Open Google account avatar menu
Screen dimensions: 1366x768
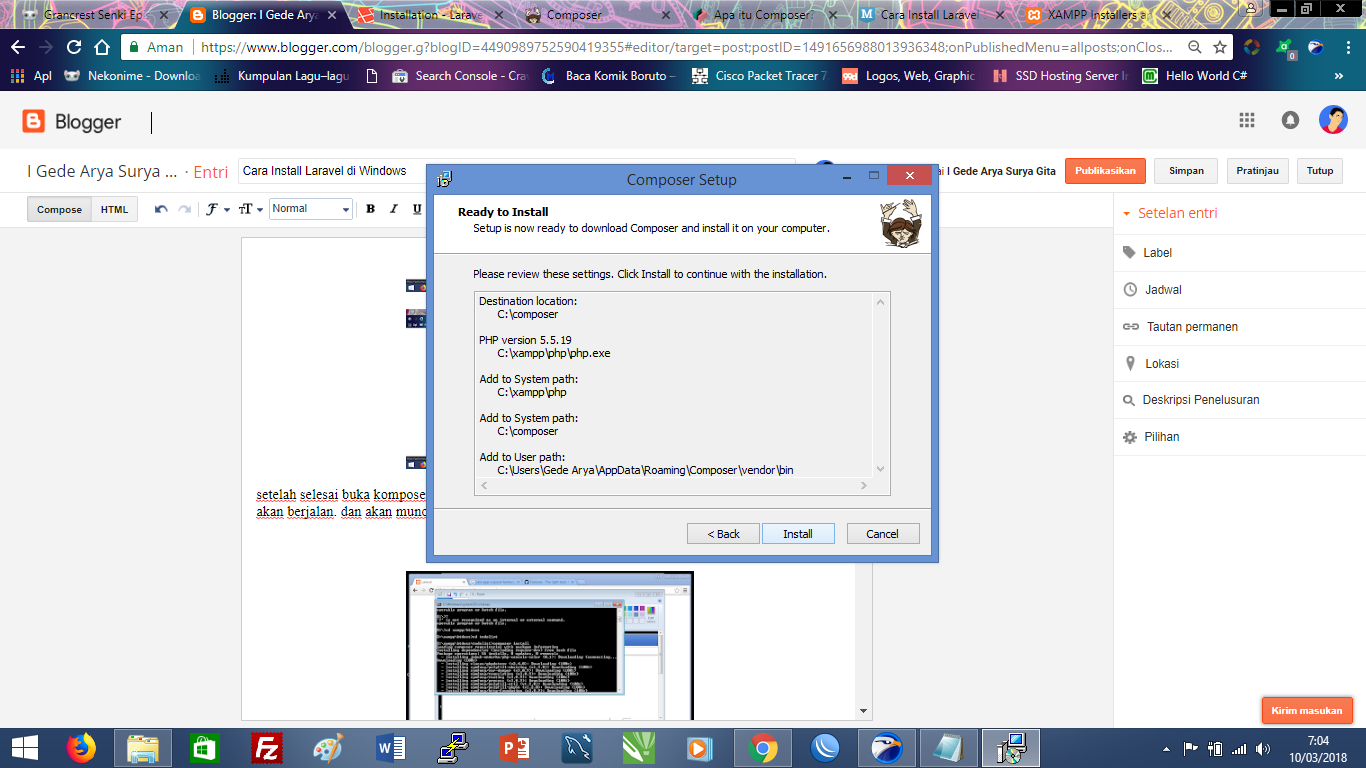(x=1333, y=120)
